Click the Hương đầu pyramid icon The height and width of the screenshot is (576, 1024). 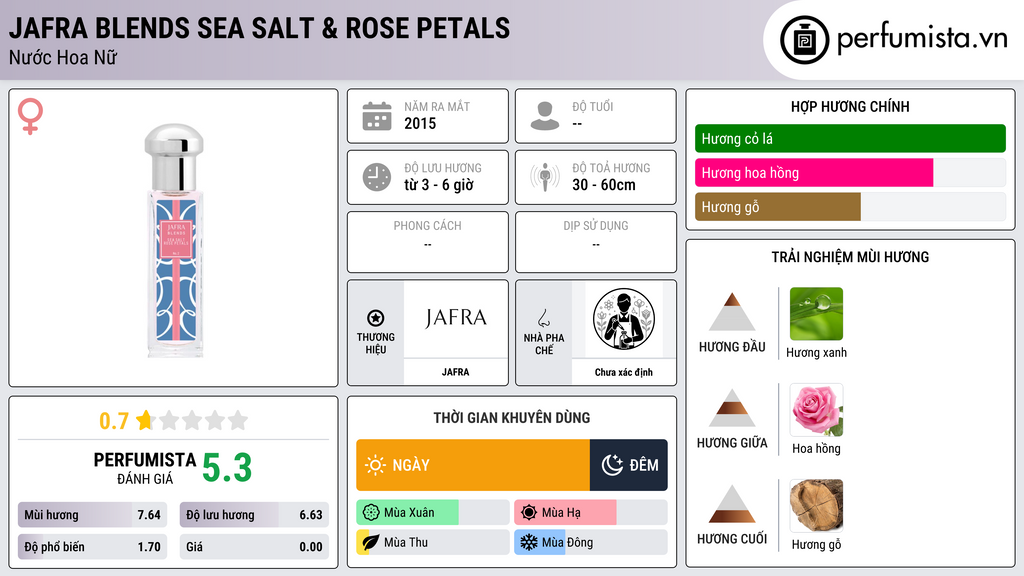[732, 312]
